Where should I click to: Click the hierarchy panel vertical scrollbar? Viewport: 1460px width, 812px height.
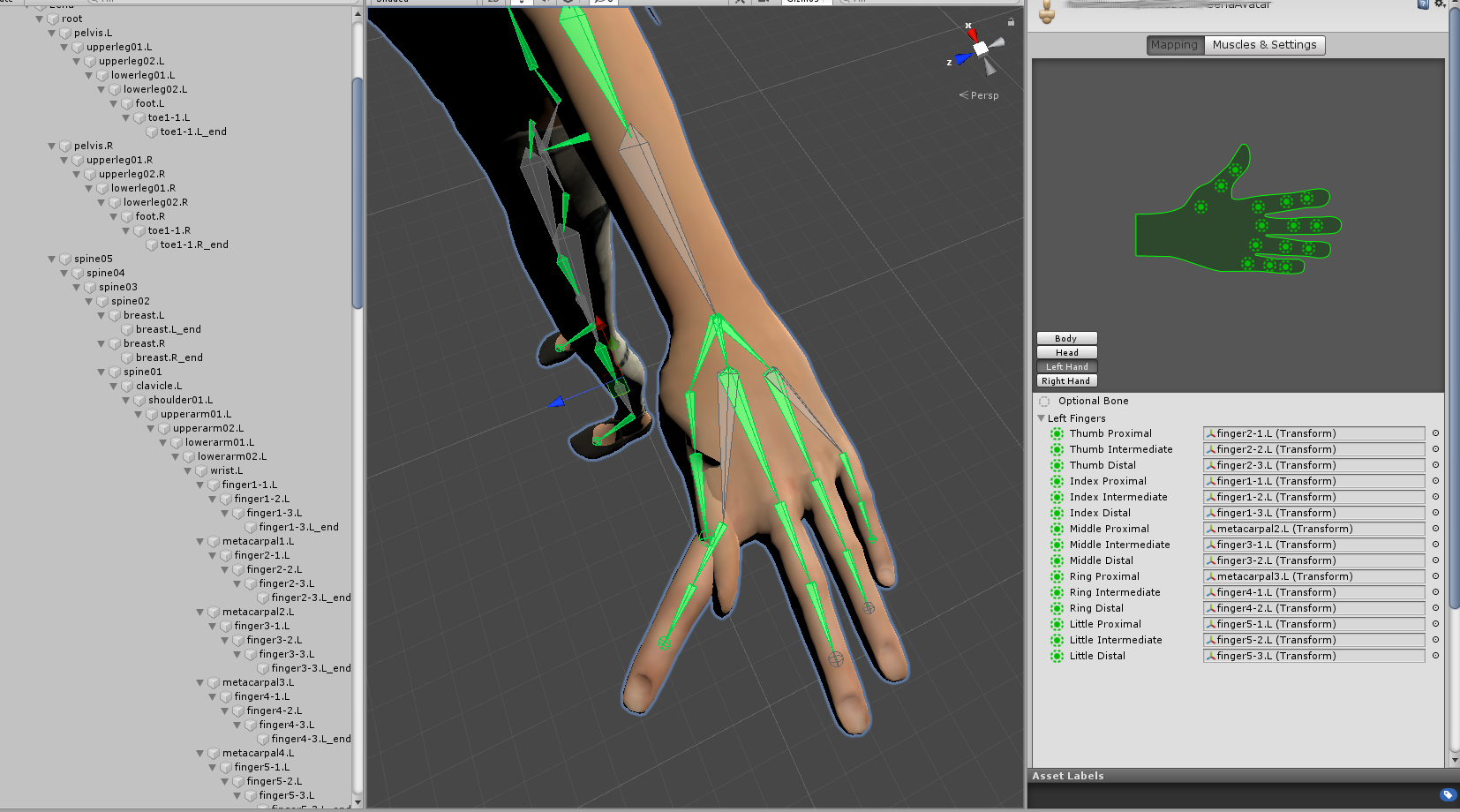(357, 192)
